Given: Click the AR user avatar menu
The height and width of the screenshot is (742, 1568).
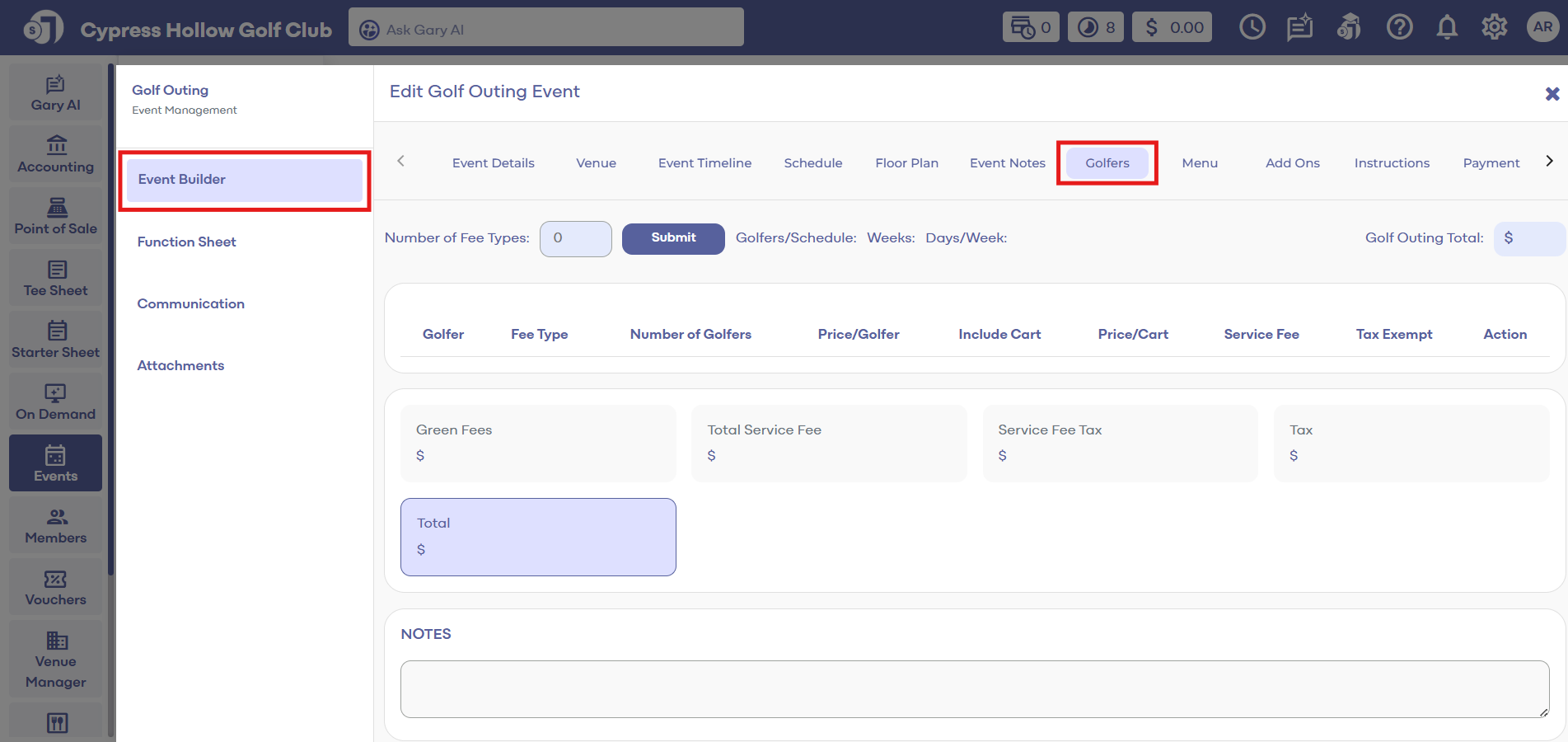Looking at the screenshot, I should coord(1542,27).
